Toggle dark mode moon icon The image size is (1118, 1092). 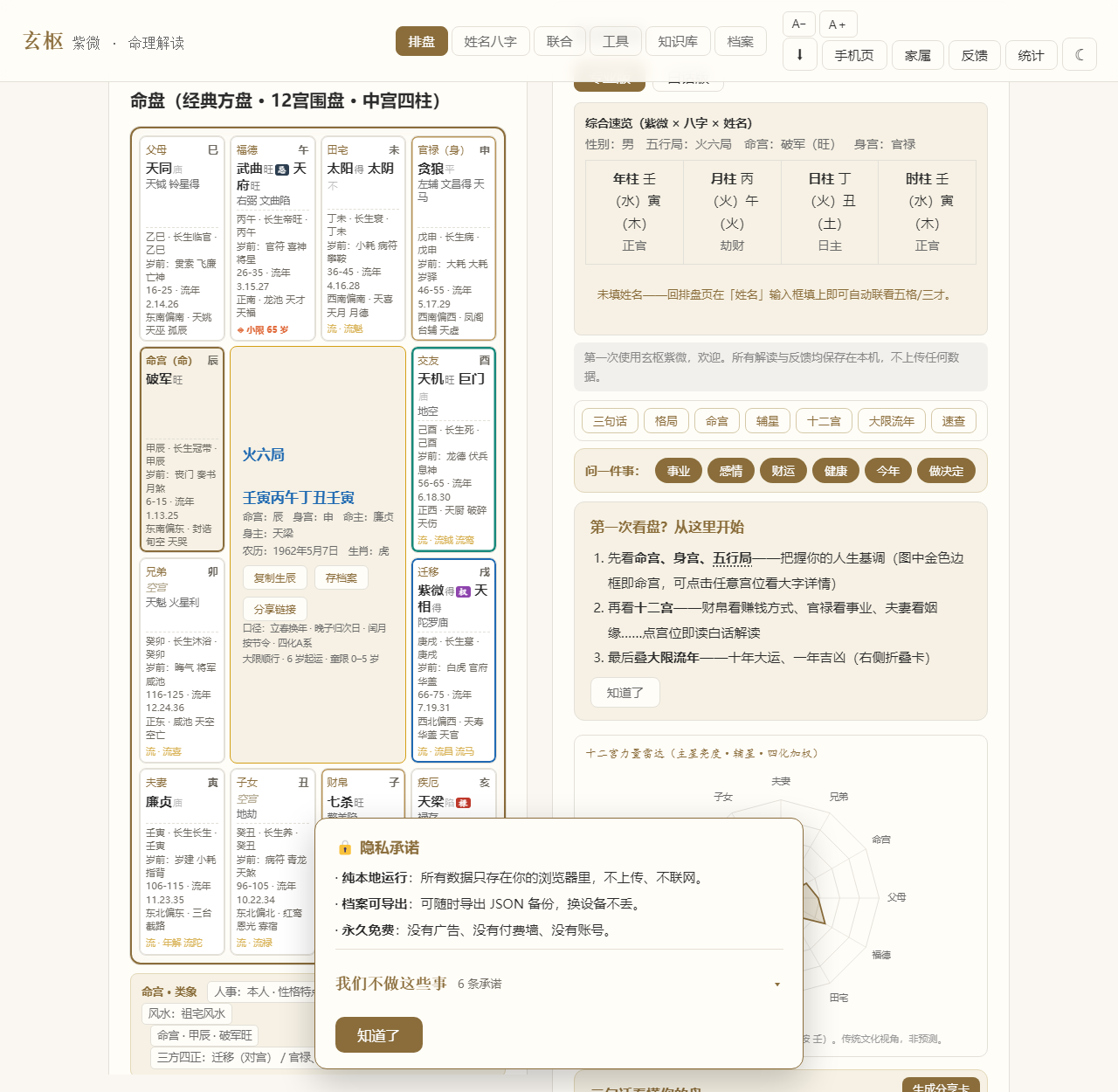tap(1080, 55)
